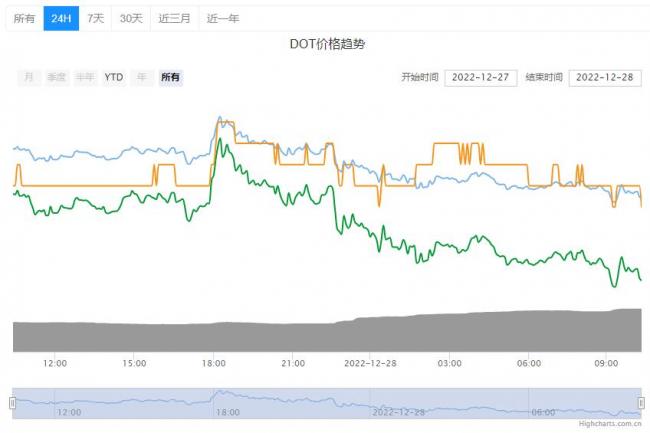650x433 pixels.
Task: Click the 开始时间 label
Action: click(x=420, y=77)
